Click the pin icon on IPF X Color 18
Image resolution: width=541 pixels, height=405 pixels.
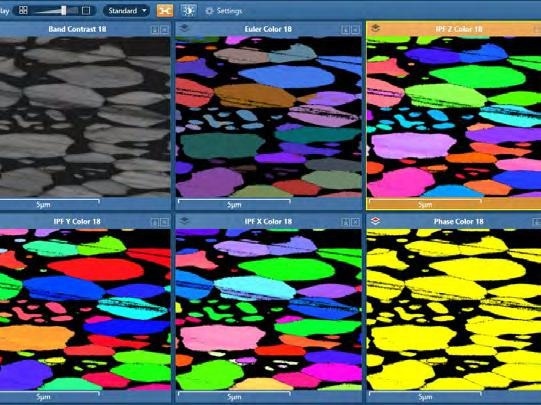[x=345, y=223]
